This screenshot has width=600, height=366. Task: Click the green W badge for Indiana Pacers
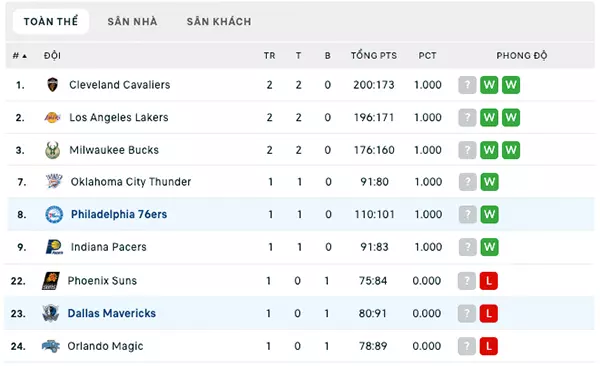489,247
